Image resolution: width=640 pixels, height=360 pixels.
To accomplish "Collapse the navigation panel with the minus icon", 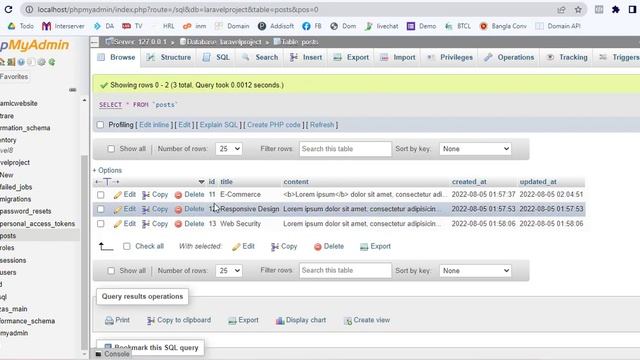I will pos(73,90).
